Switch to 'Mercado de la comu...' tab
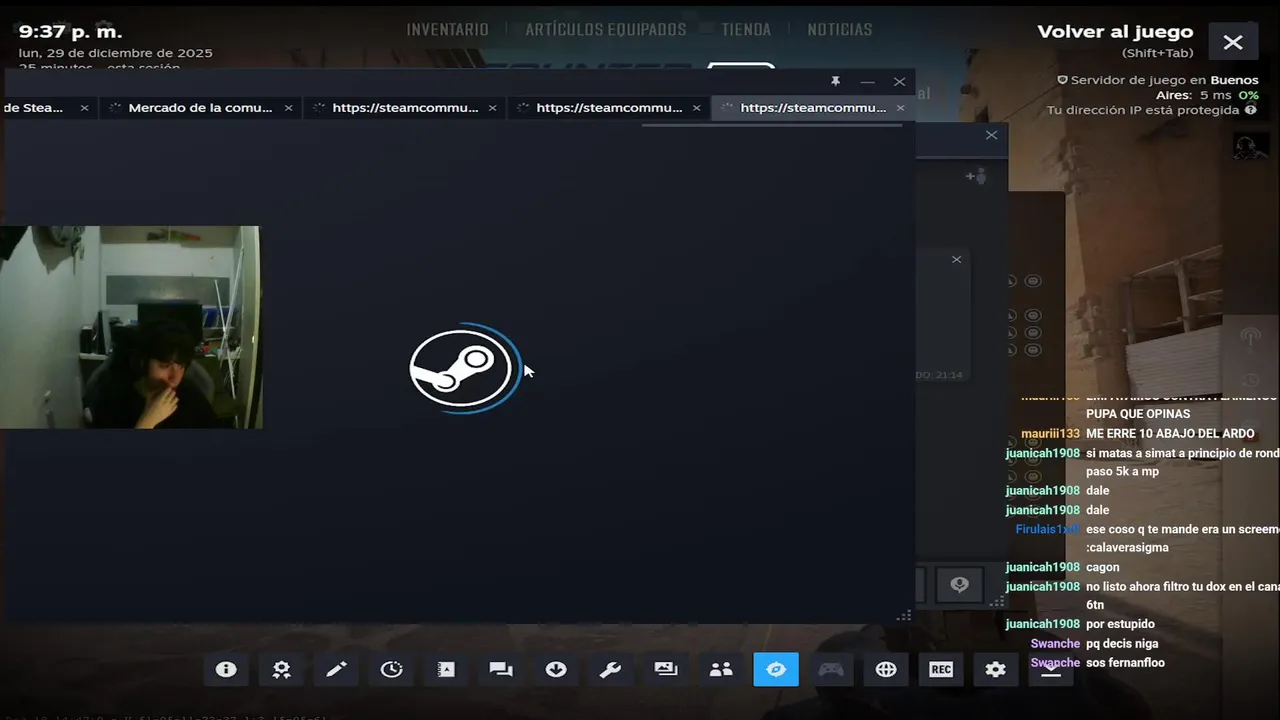The height and width of the screenshot is (720, 1280). point(200,108)
